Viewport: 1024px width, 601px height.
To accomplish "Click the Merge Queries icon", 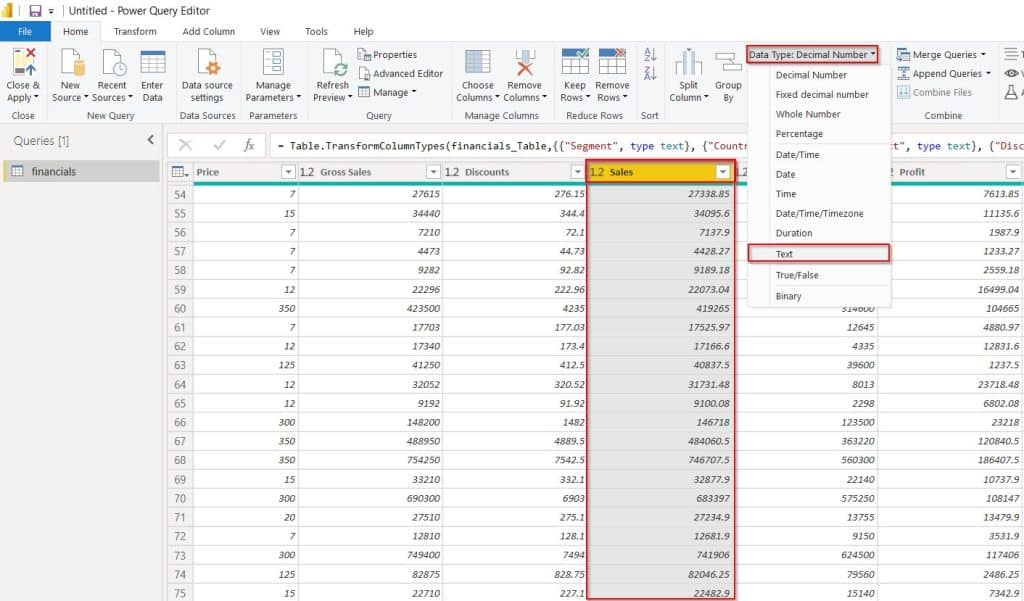I will point(903,55).
